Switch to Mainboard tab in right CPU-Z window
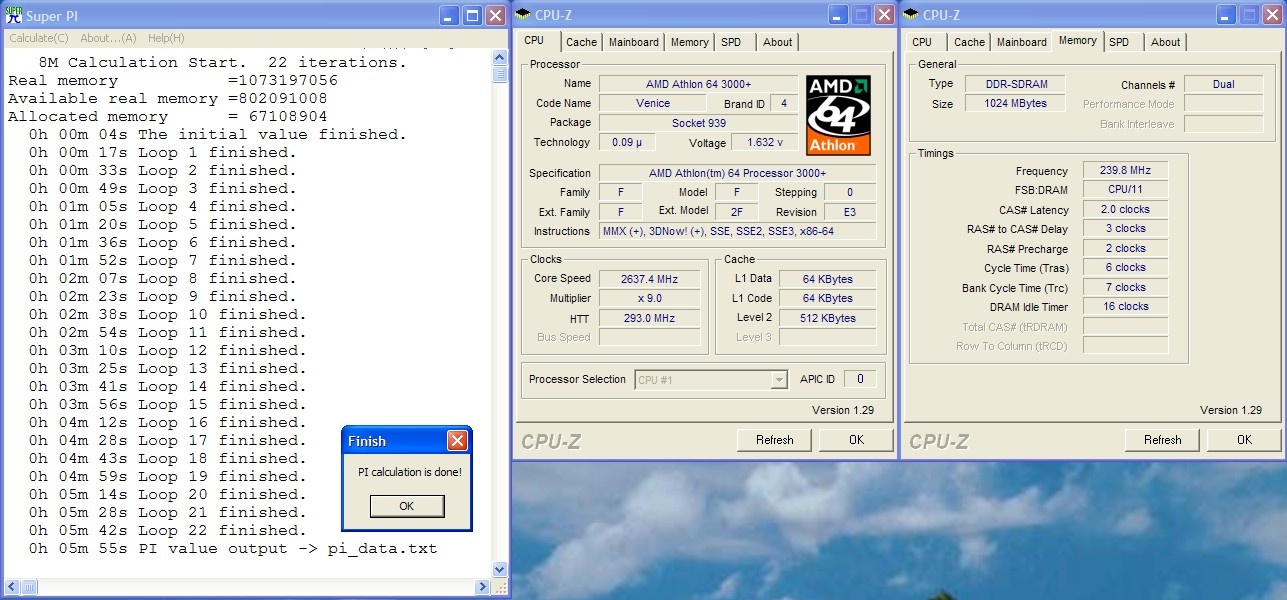This screenshot has width=1287, height=600. tap(1022, 42)
